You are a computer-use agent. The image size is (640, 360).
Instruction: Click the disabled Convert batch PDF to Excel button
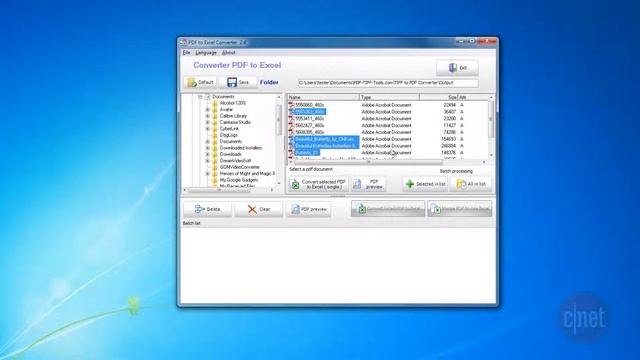388,209
